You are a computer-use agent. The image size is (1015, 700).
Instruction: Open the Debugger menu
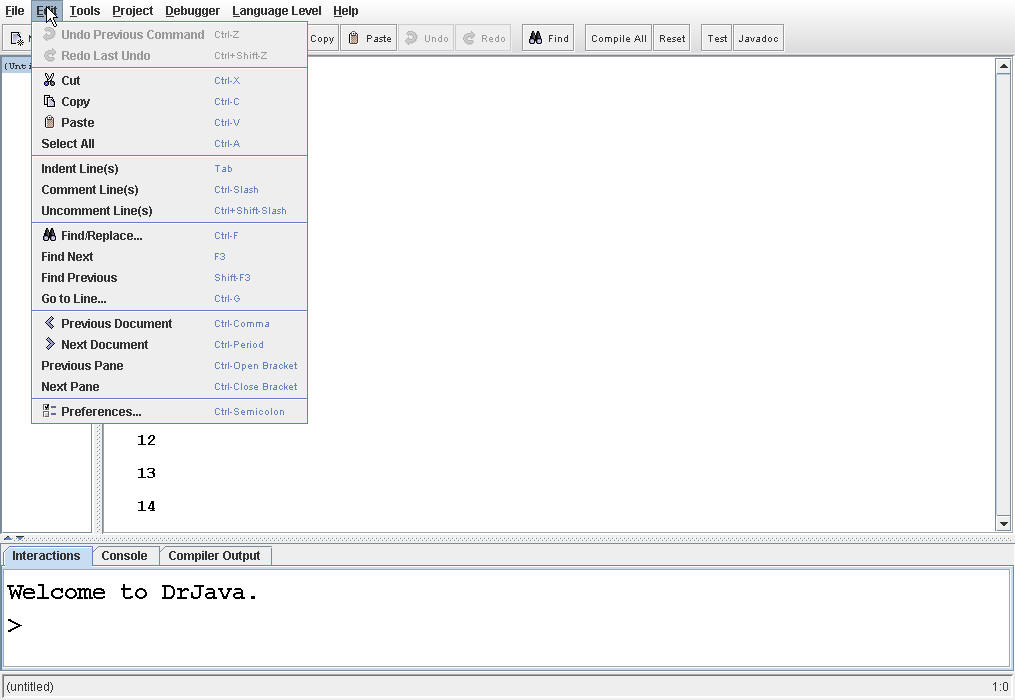pyautogui.click(x=192, y=10)
